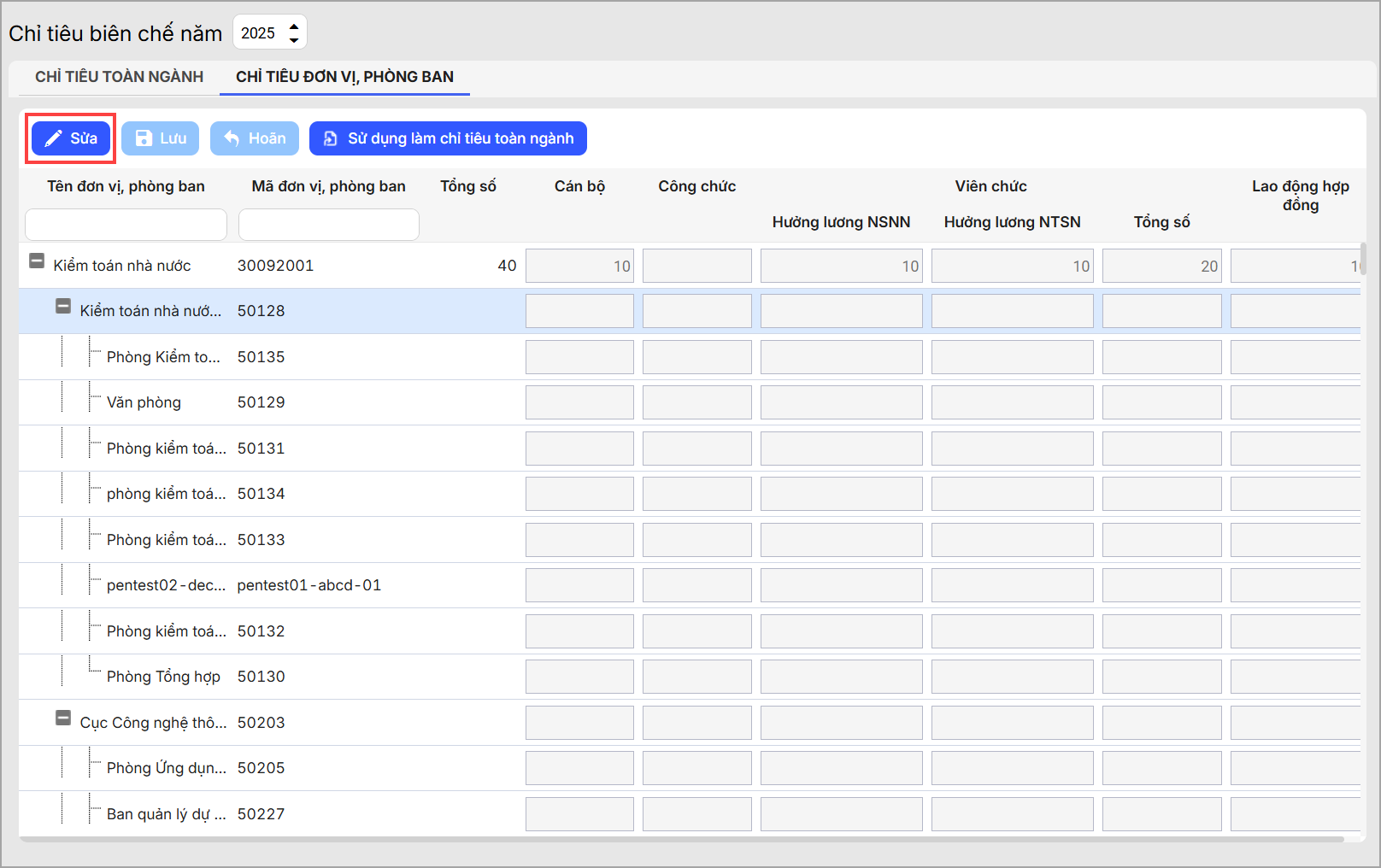Click the Cán bộ cell for Kiểm toán nhà nước
The width and height of the screenshot is (1381, 868).
tap(579, 266)
